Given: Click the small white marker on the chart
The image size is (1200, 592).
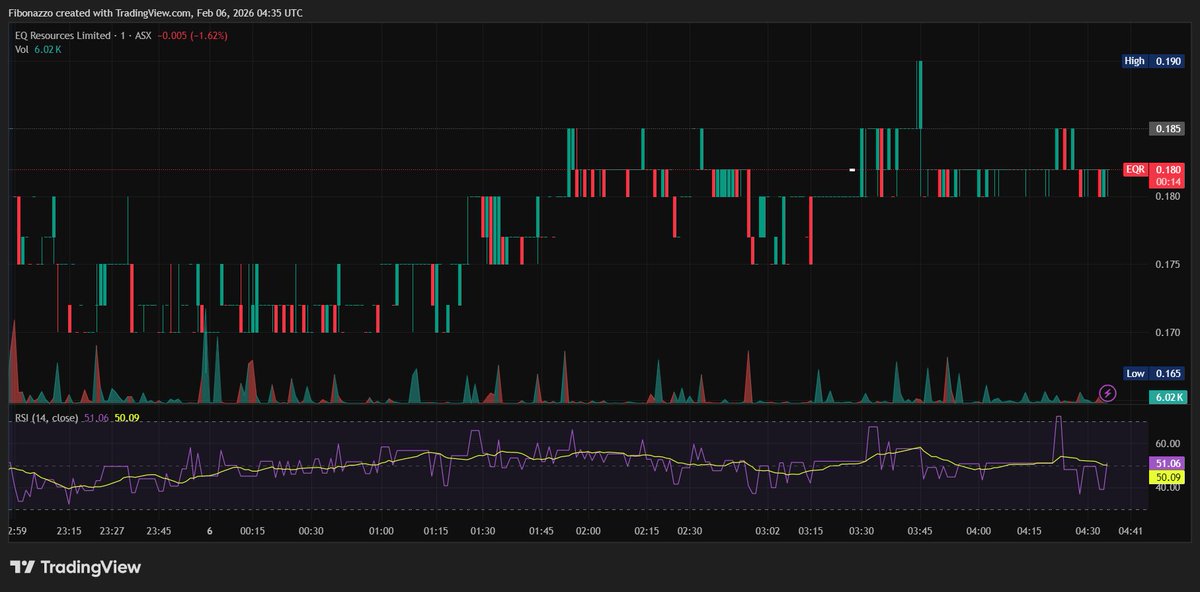Looking at the screenshot, I should click(852, 170).
